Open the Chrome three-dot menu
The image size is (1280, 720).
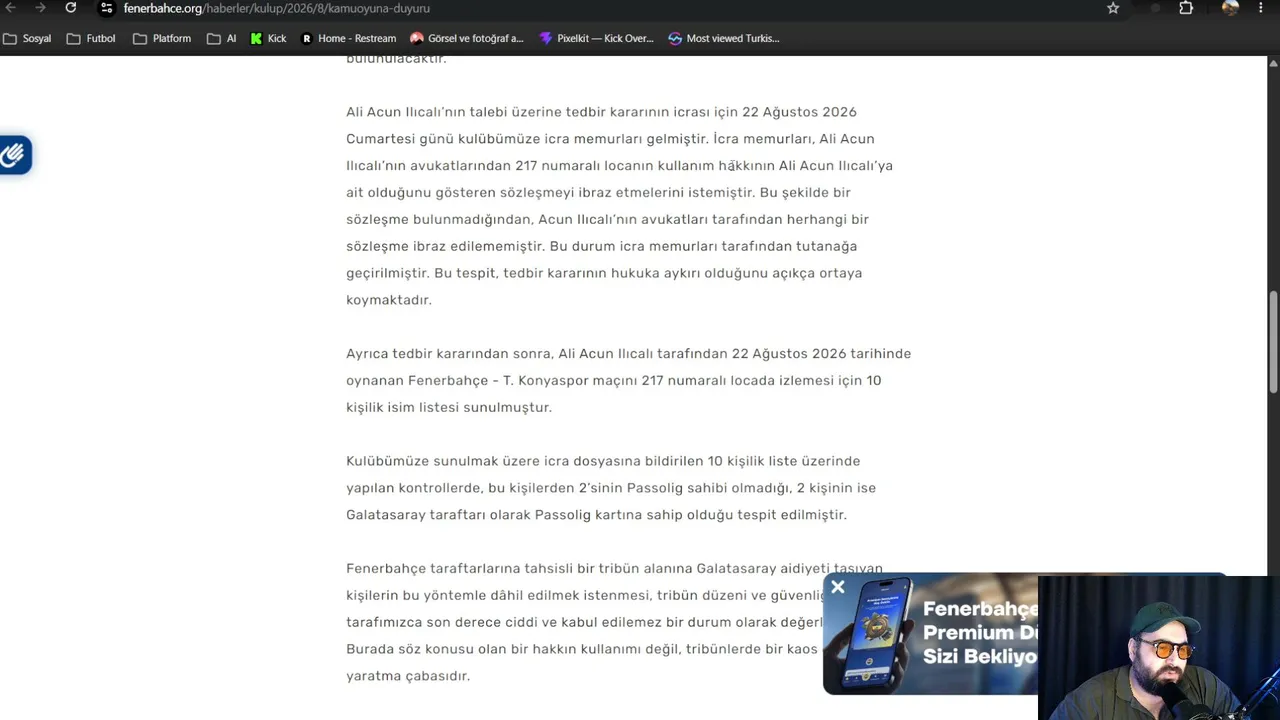[x=1260, y=8]
